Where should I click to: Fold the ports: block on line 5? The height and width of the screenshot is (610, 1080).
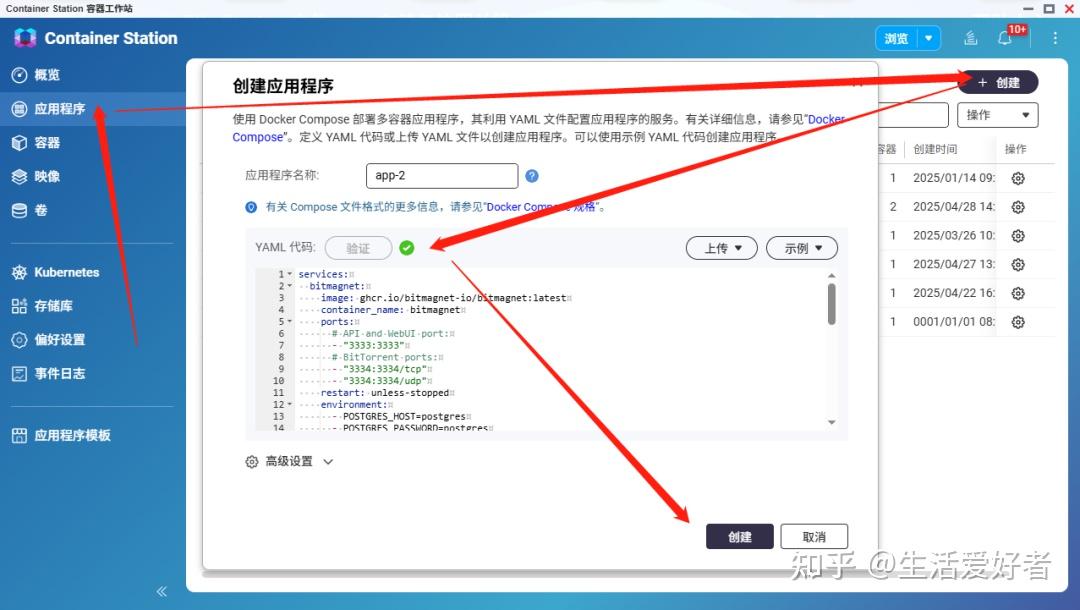click(x=289, y=322)
